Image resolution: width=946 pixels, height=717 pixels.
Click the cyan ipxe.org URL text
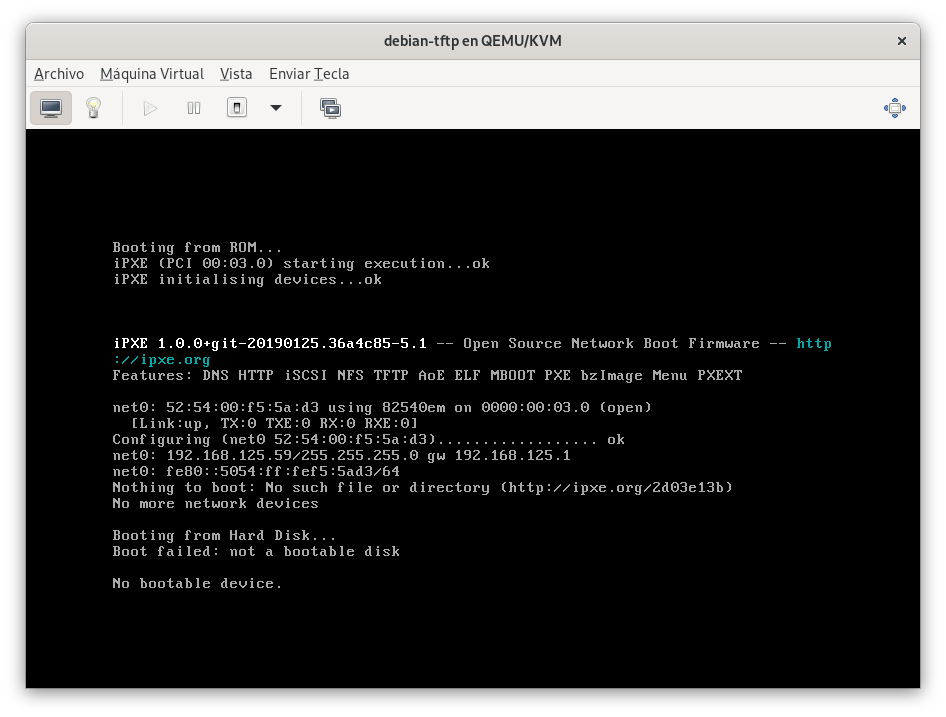coord(162,360)
